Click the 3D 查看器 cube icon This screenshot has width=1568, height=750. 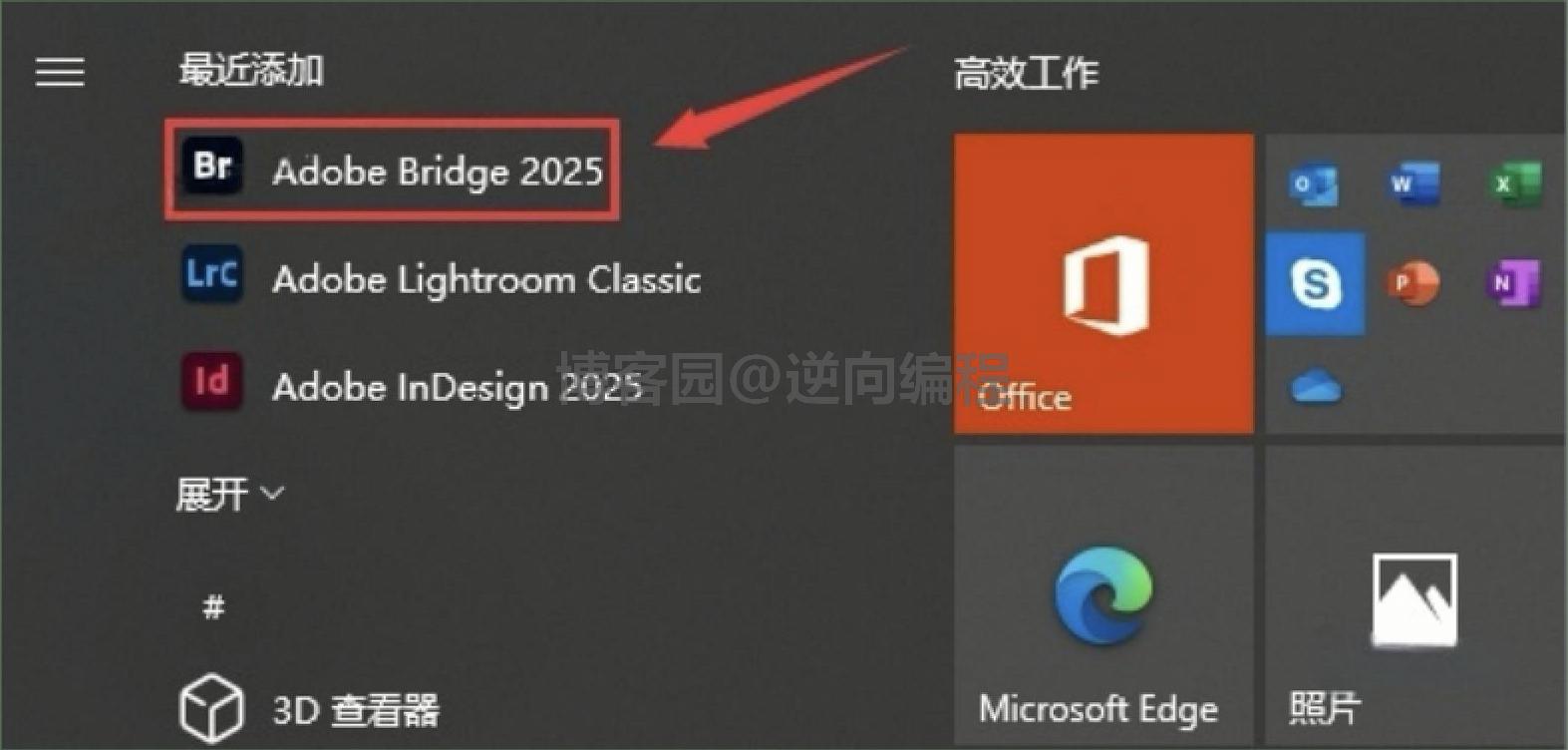pos(211,708)
